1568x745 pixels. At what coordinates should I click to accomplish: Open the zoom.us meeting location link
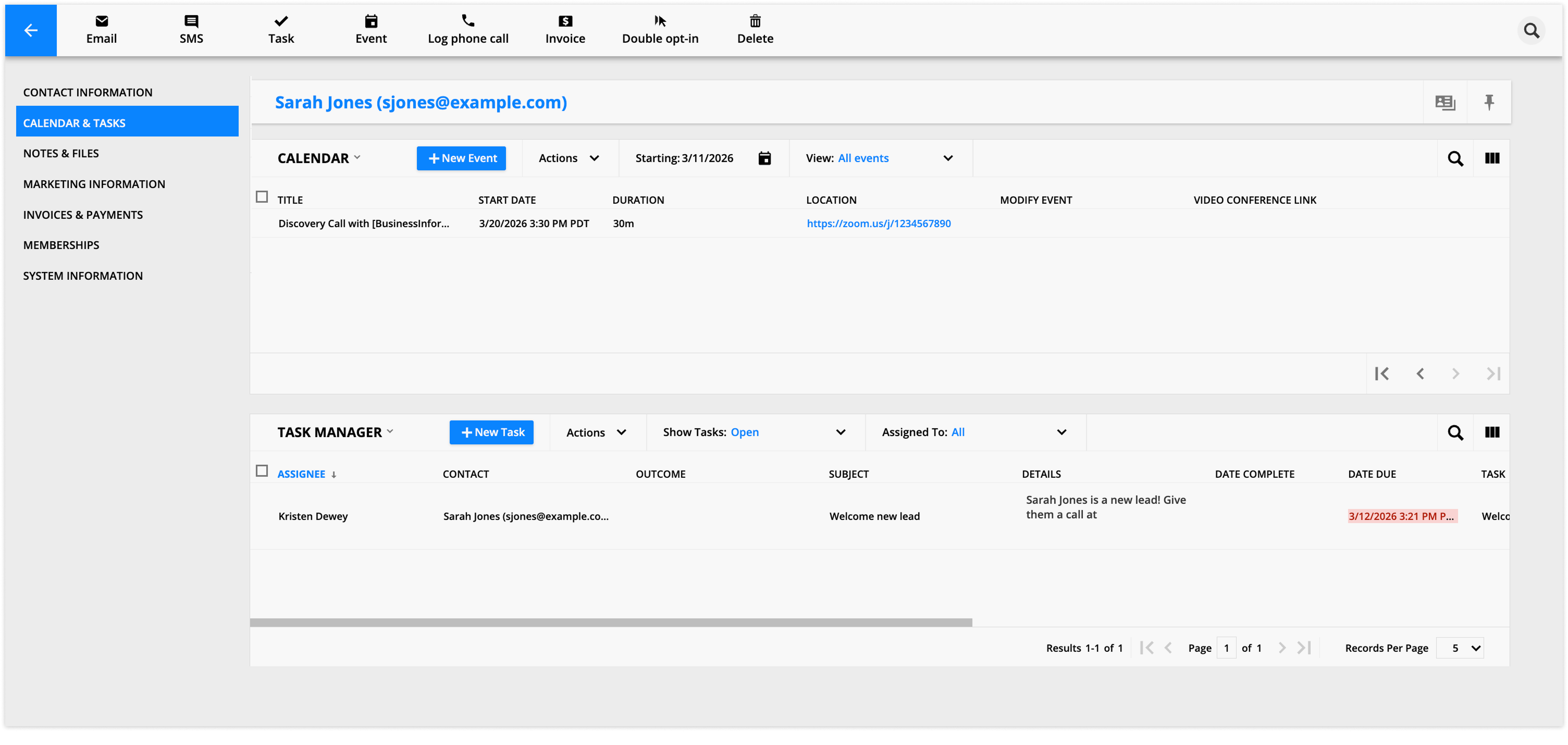click(879, 223)
